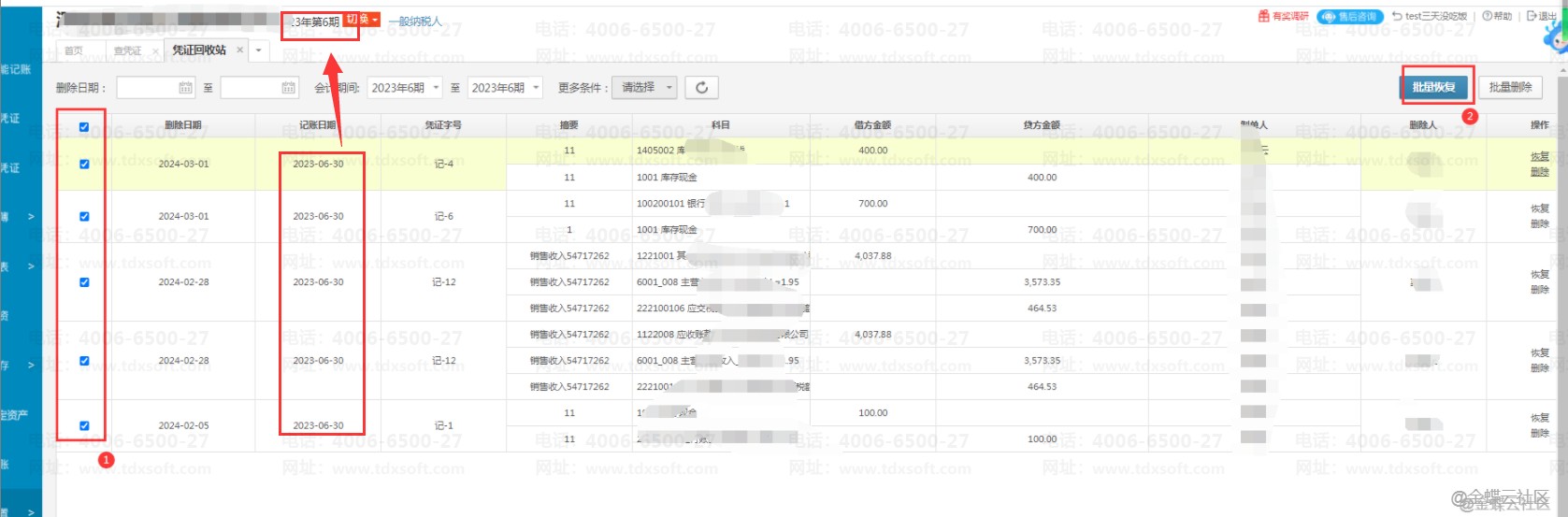Click the 退出 logout icon
The image size is (1568, 517).
(1532, 16)
